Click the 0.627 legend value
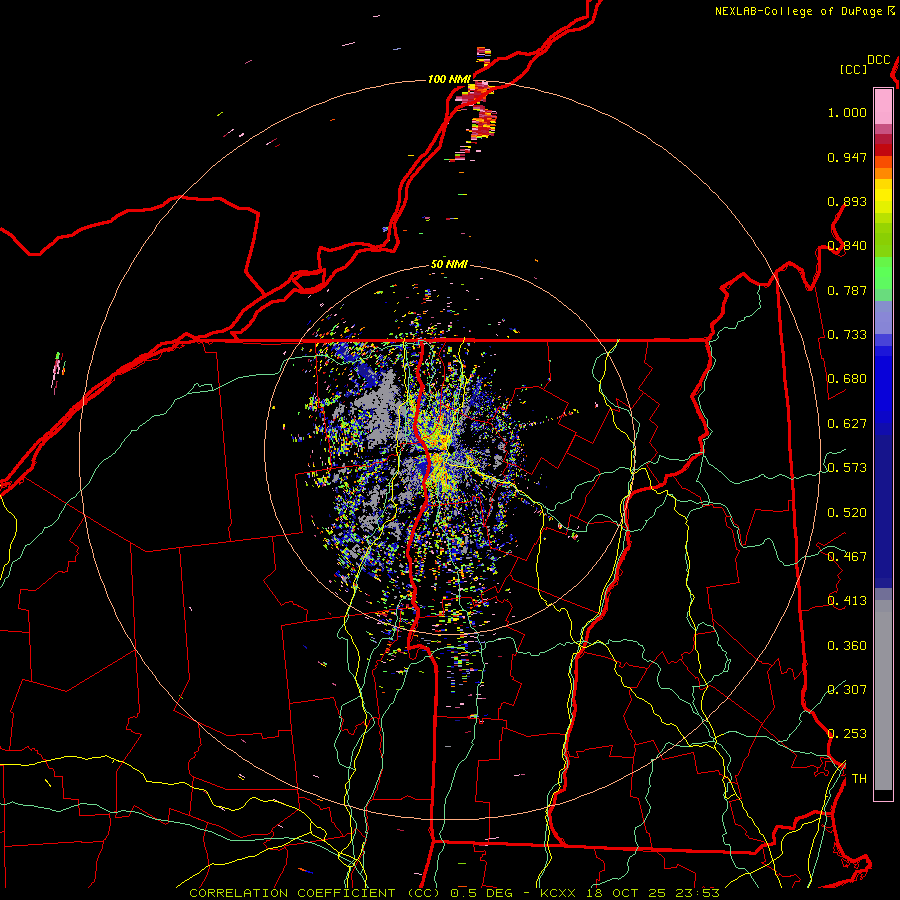 tap(847, 424)
